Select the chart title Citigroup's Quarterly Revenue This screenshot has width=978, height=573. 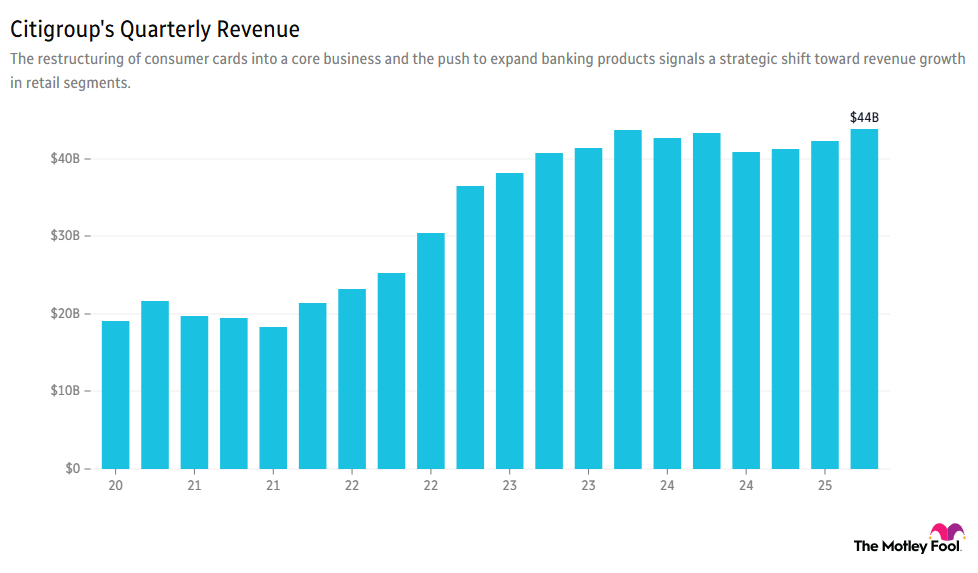point(155,30)
